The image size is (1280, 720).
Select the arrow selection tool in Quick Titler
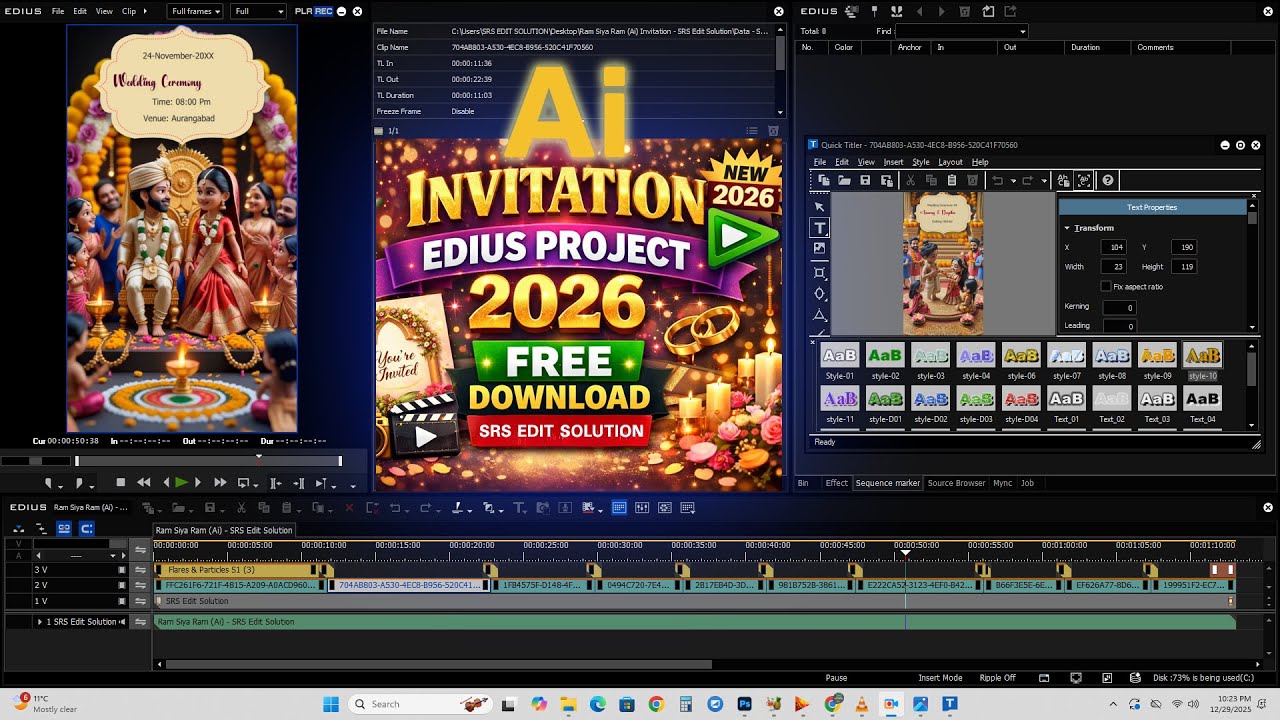[x=819, y=207]
